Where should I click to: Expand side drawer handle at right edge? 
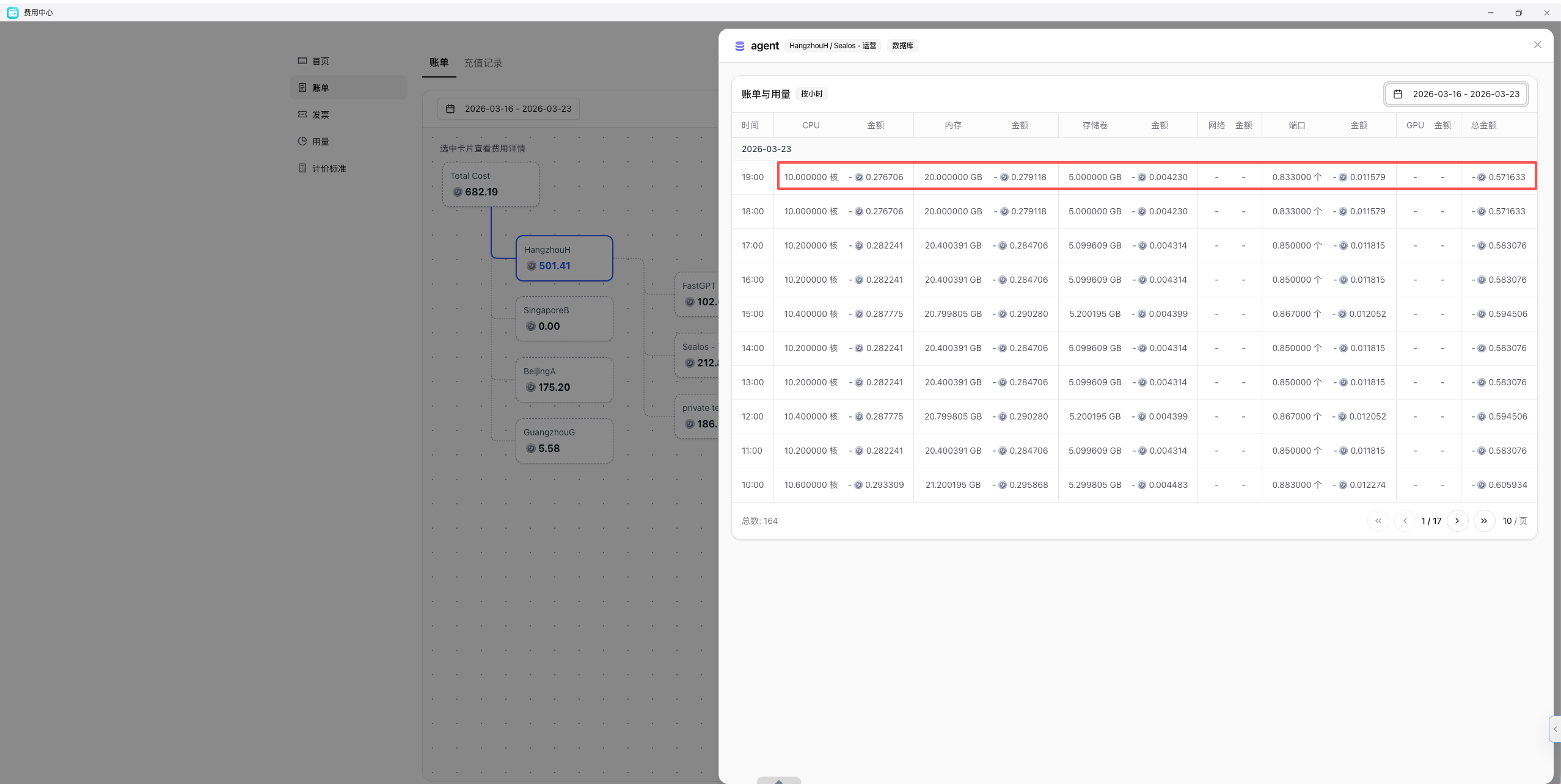1556,729
